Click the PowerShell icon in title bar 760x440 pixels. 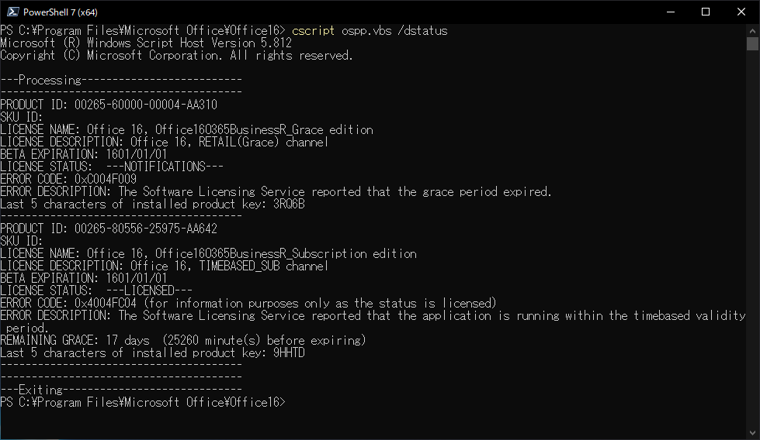tap(11, 11)
